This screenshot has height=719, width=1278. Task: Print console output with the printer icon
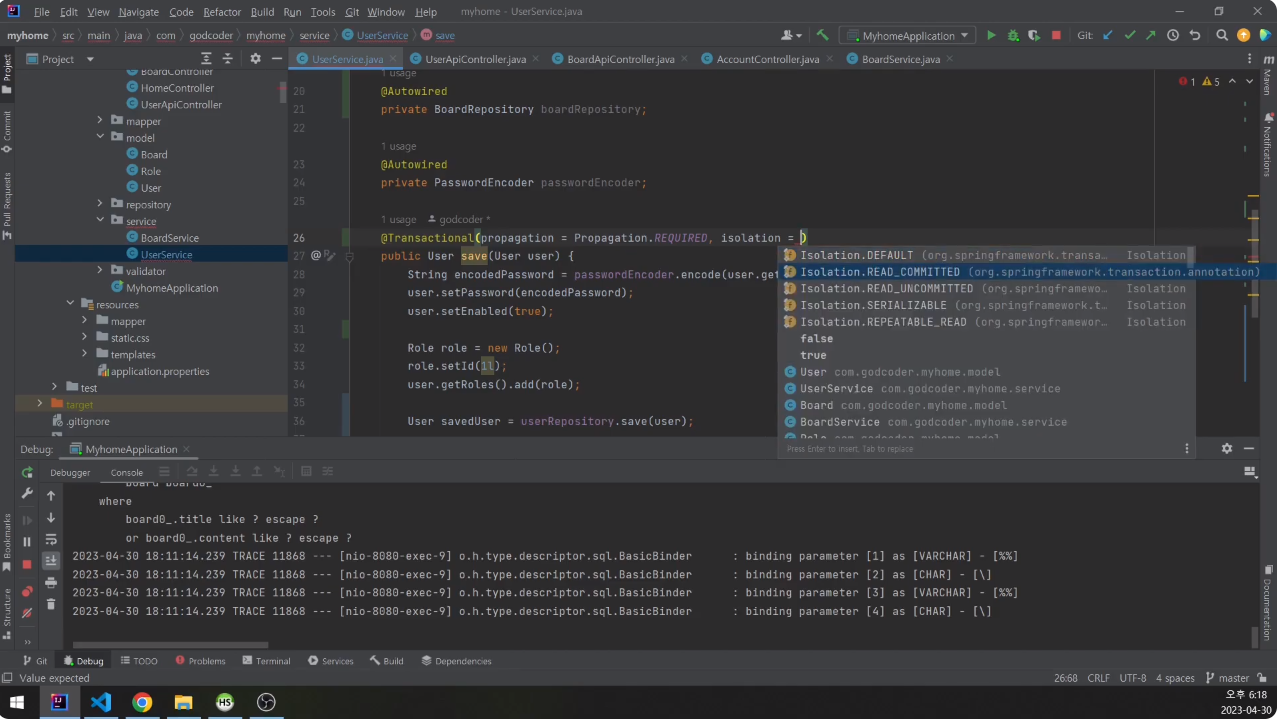tap(51, 581)
